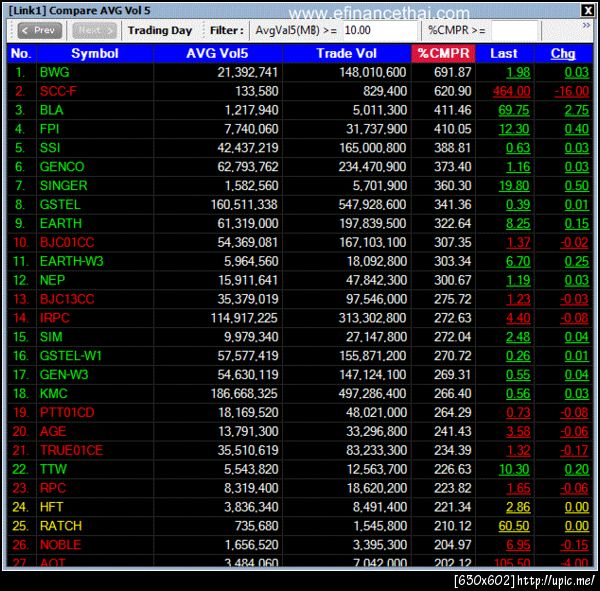Select the RPC symbol
The height and width of the screenshot is (591, 600).
click(x=52, y=488)
